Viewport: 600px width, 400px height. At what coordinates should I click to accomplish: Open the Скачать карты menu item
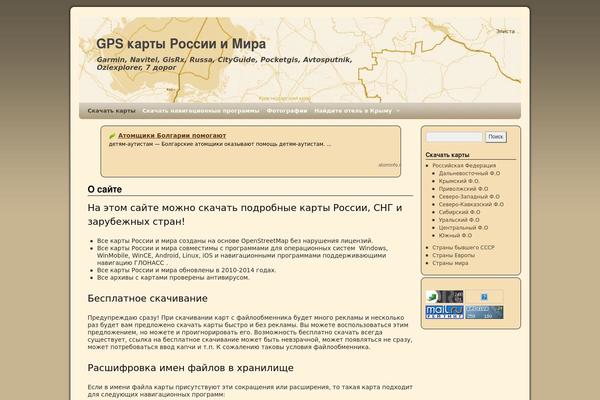click(111, 111)
